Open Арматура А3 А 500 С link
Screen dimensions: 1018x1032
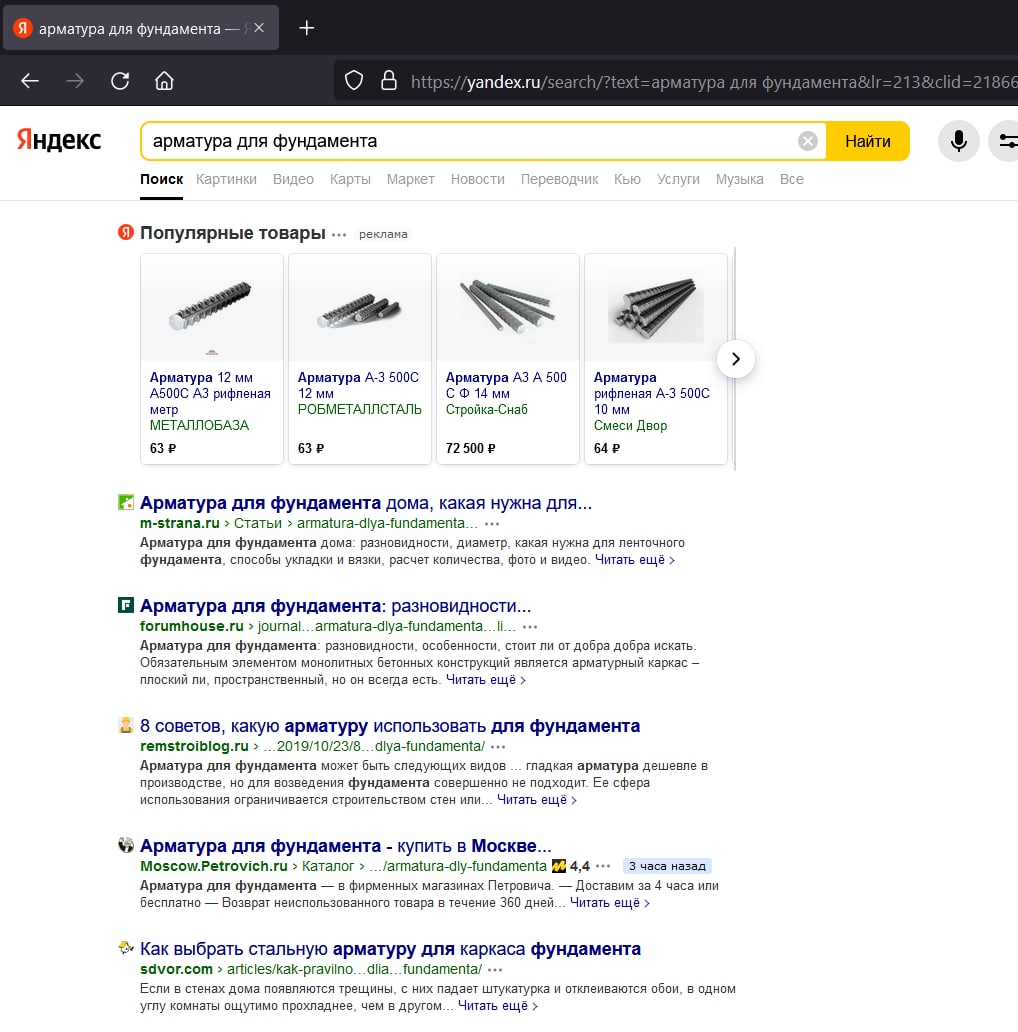[506, 386]
